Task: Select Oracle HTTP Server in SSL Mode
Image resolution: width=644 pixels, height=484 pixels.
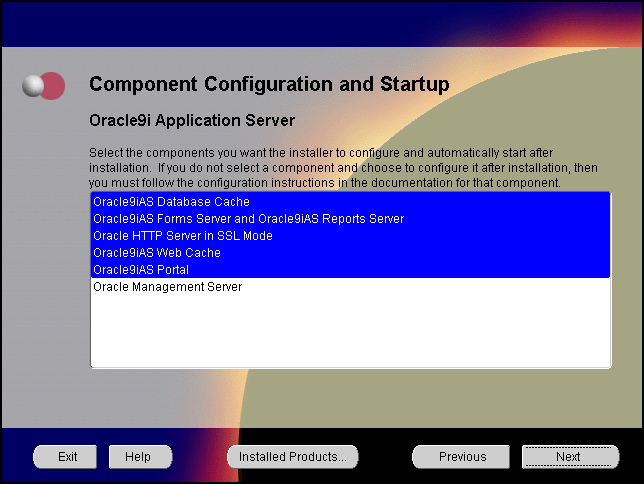Action: 350,236
